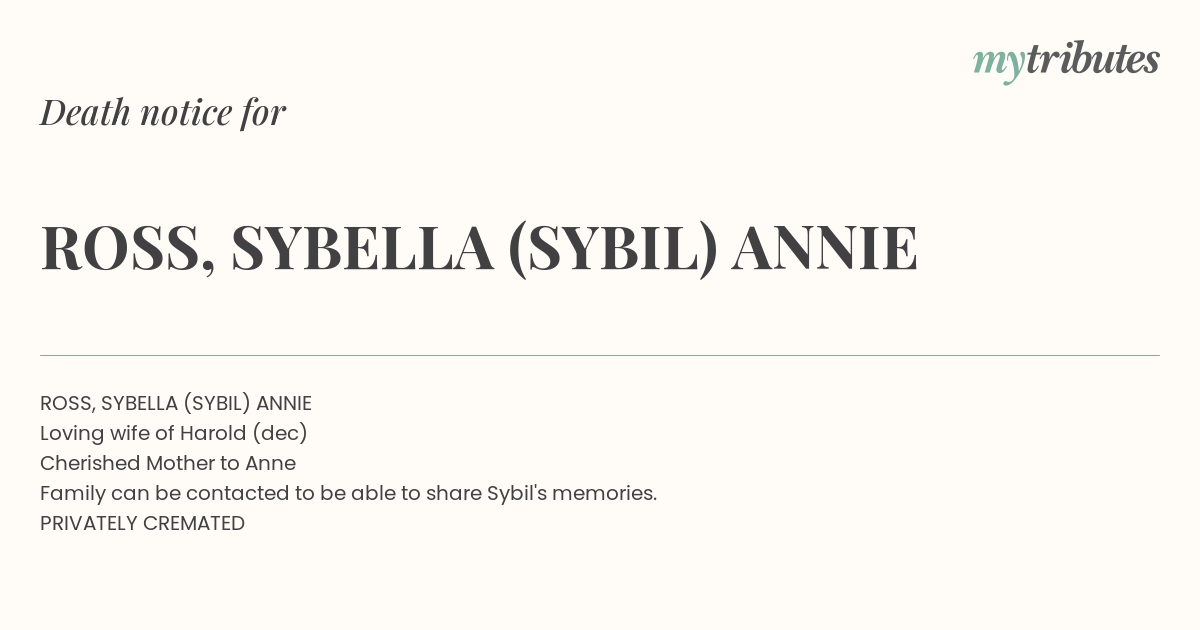Select the "PRIVATELY CREMATED" line
This screenshot has height=630, width=1200.
(x=143, y=524)
